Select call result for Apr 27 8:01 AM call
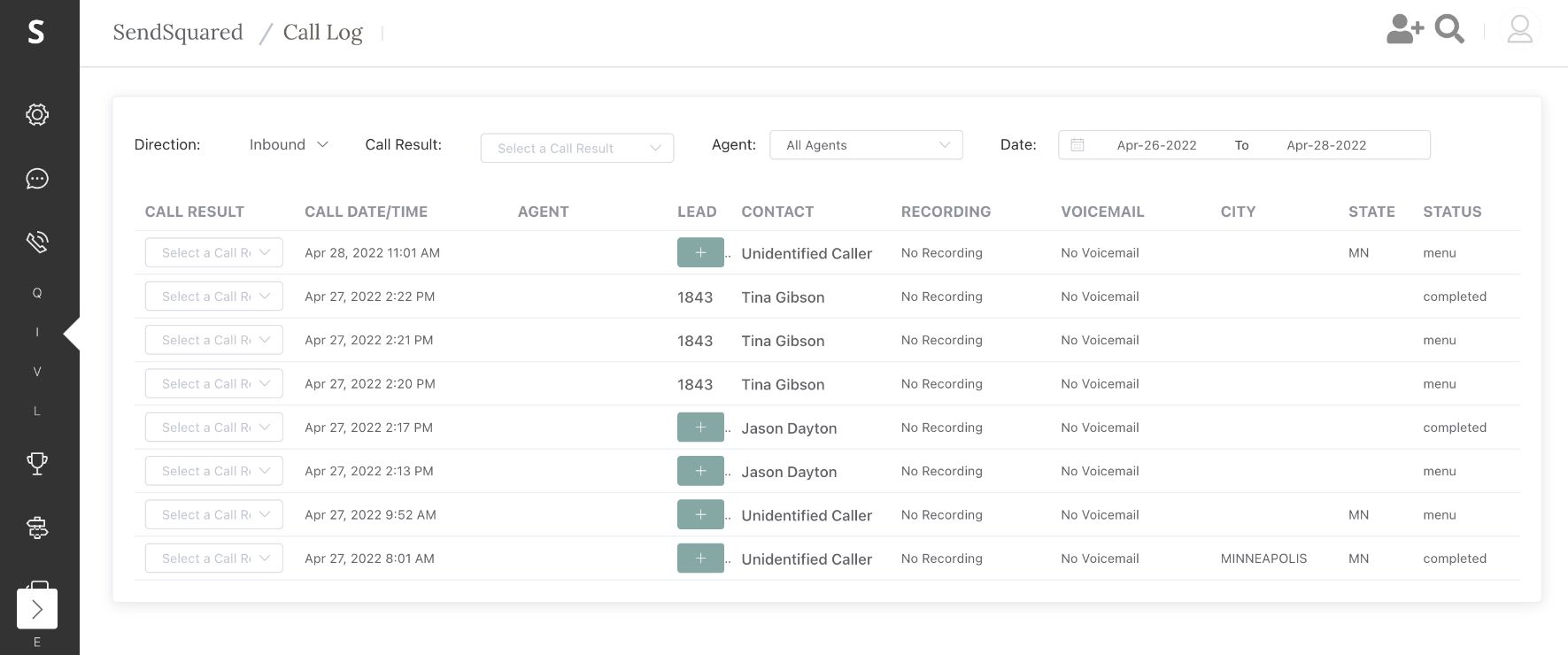Image resolution: width=1568 pixels, height=655 pixels. tap(213, 559)
